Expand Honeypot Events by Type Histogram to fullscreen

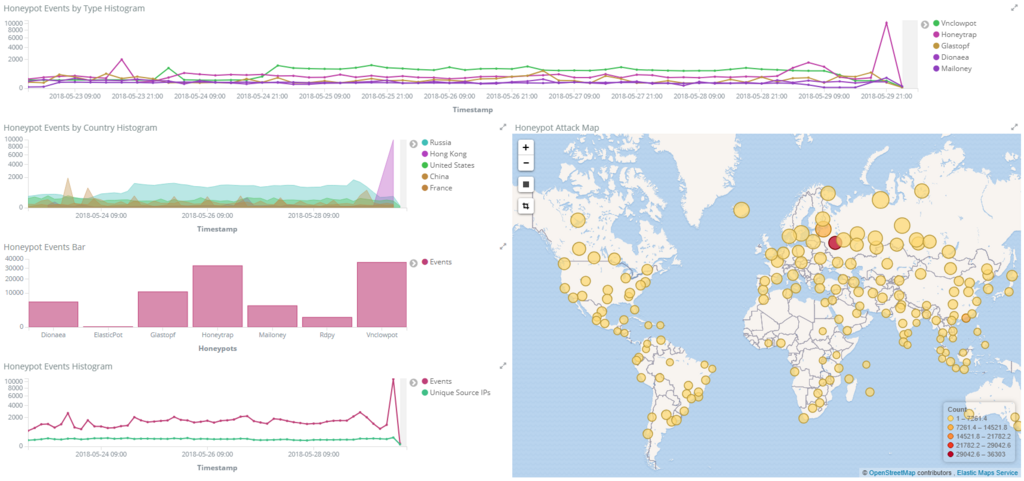(1014, 8)
